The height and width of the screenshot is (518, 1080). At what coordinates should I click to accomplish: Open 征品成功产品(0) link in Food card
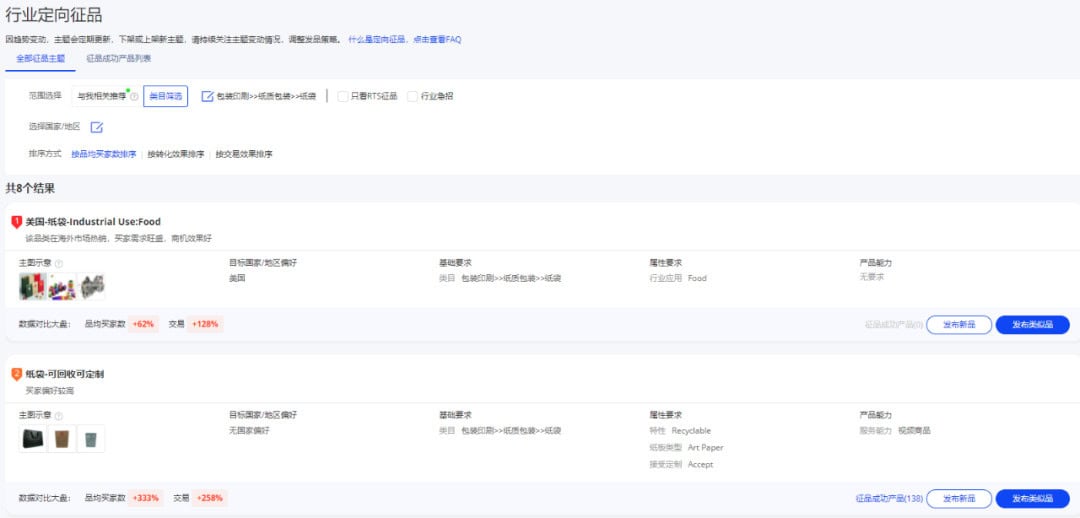point(894,325)
